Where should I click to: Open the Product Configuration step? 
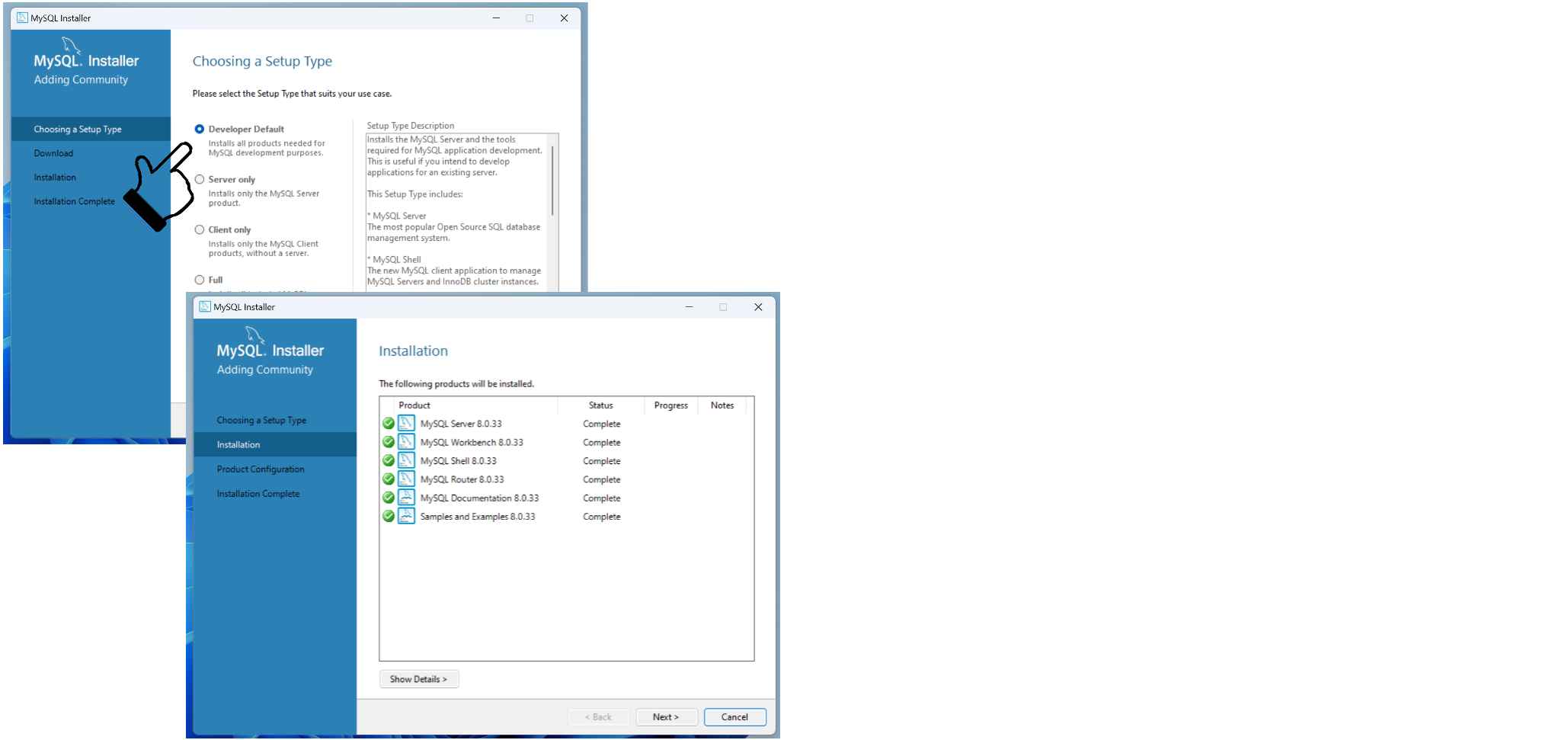(x=261, y=469)
